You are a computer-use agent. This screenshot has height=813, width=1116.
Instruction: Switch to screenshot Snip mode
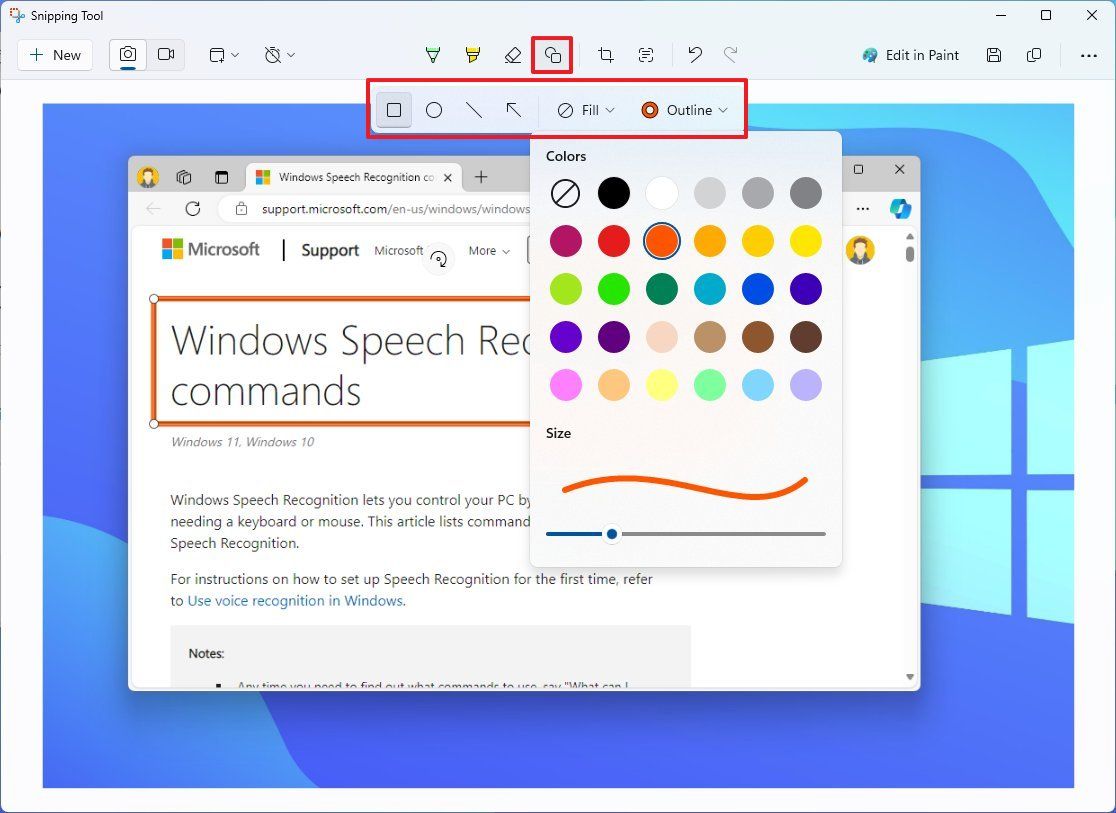point(128,55)
